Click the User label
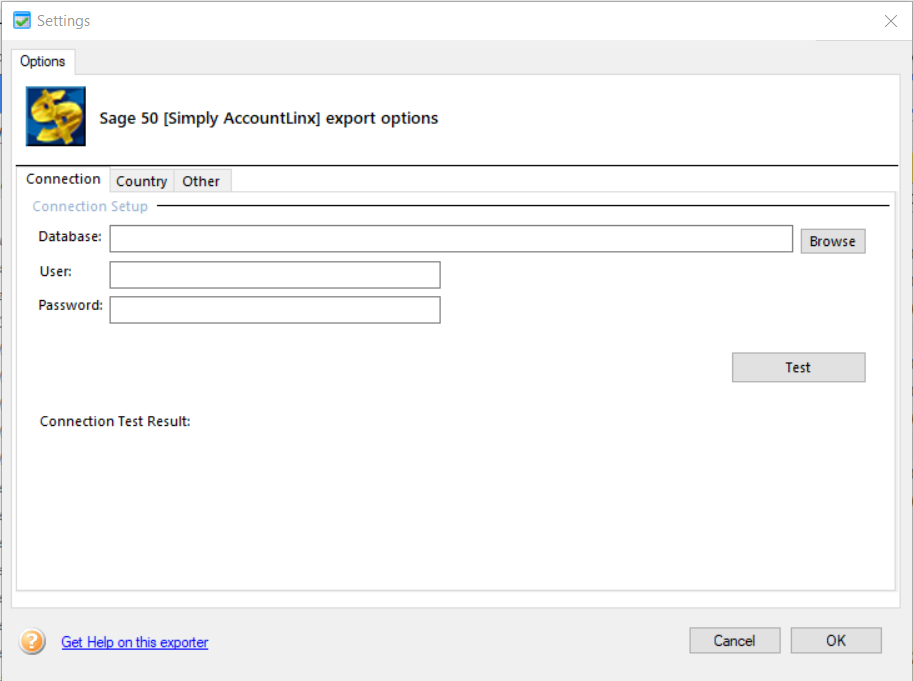913x681 pixels. (56, 271)
